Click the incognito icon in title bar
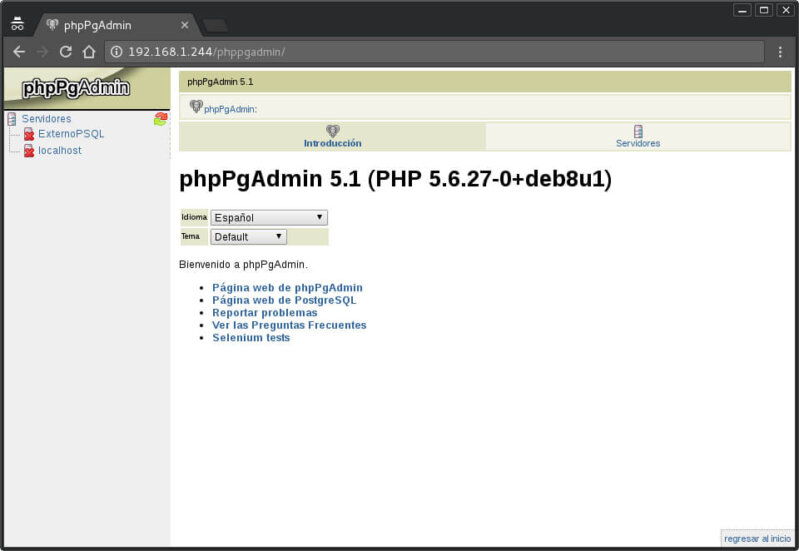Image resolution: width=799 pixels, height=551 pixels. click(17, 23)
